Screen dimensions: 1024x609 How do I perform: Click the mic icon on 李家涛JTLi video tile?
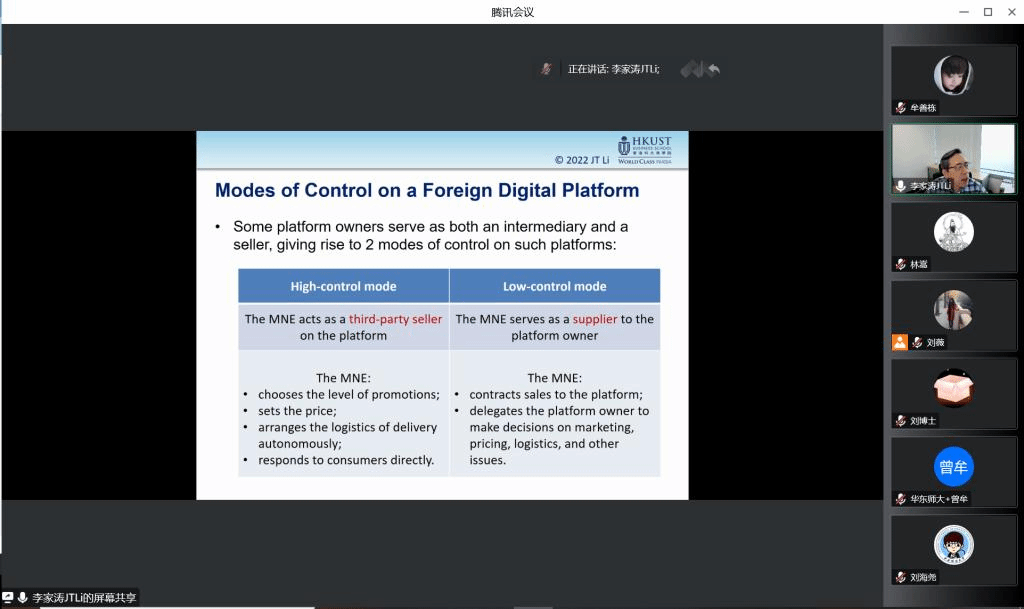point(901,186)
